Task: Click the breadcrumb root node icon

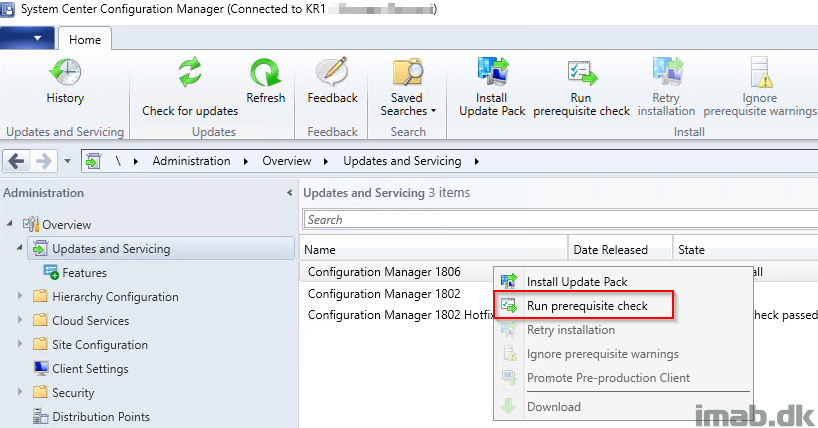Action: coord(93,161)
